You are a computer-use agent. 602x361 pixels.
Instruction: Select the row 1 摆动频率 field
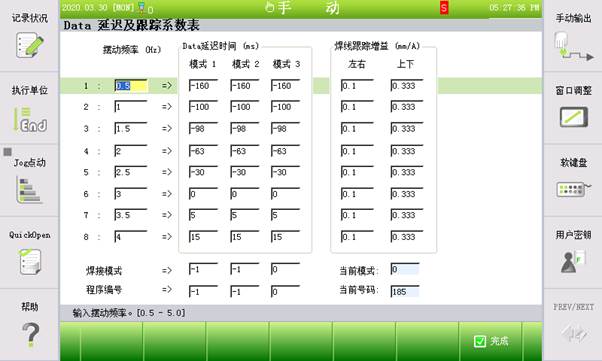[131, 86]
